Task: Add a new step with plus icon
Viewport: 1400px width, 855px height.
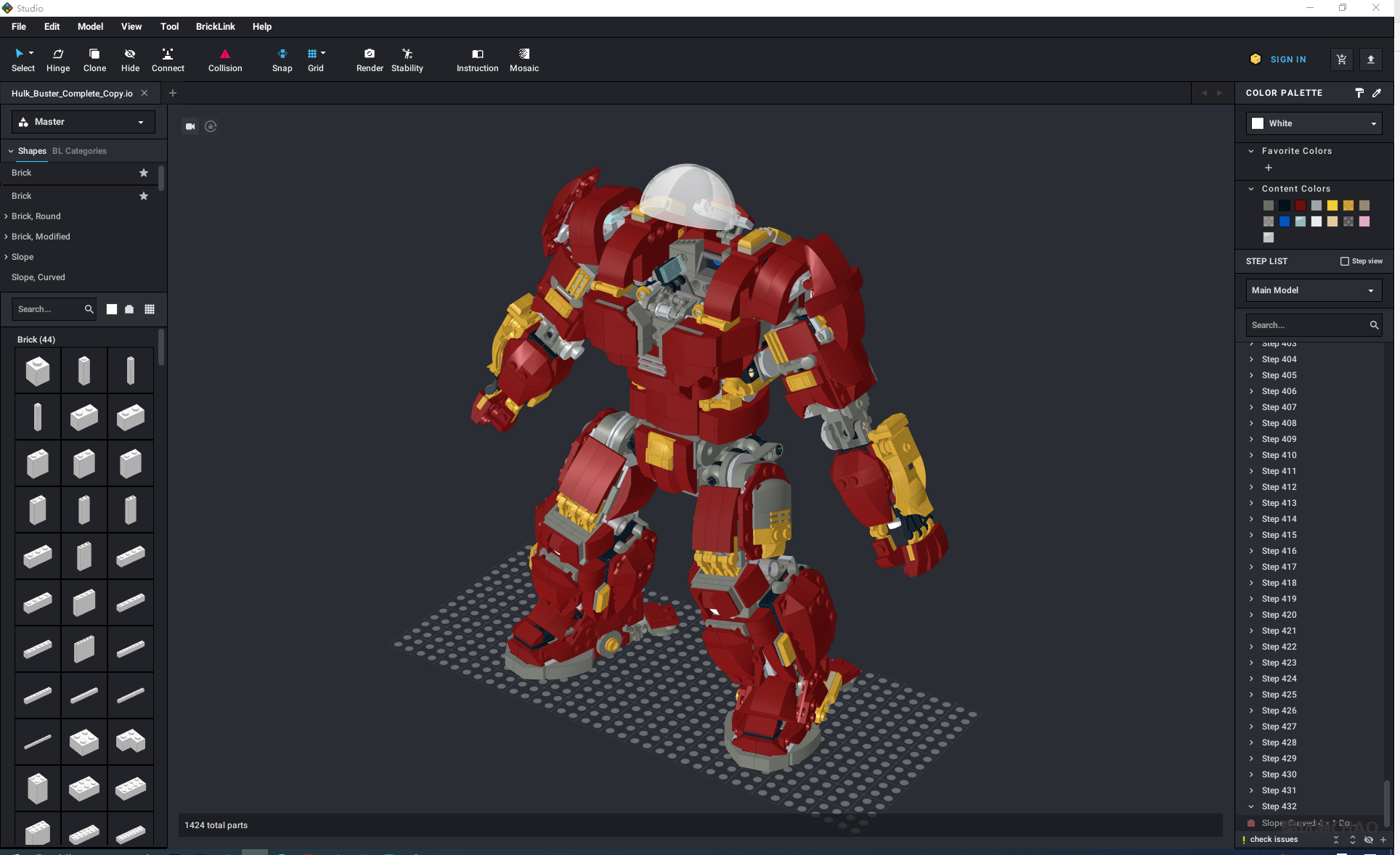Action: pos(1383,840)
